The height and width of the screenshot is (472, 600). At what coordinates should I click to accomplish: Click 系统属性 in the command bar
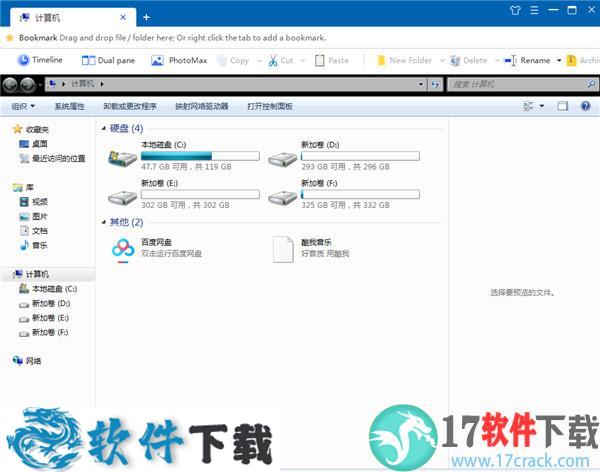pyautogui.click(x=70, y=106)
